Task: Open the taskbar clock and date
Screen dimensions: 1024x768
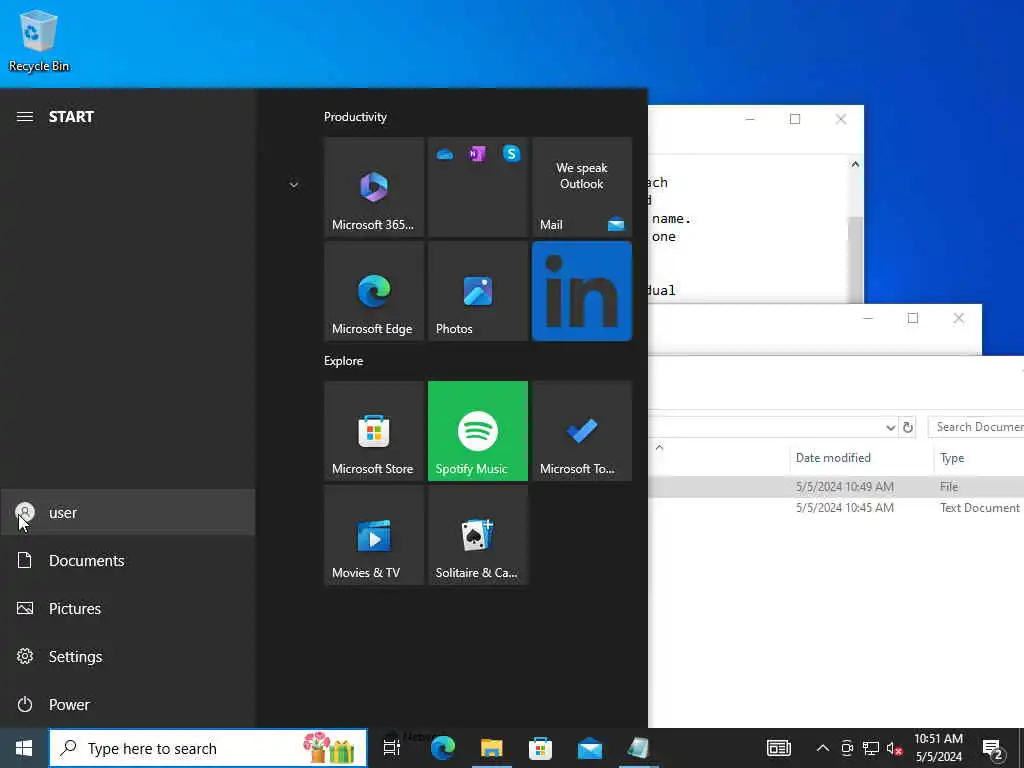Action: pyautogui.click(x=938, y=748)
